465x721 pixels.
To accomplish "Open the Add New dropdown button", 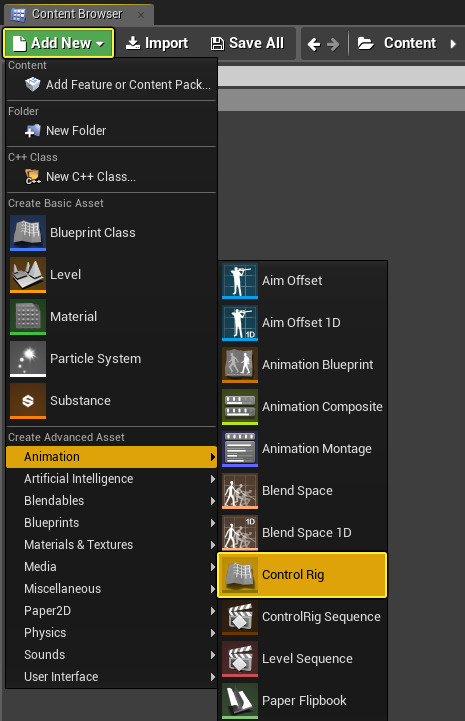I will tap(58, 43).
